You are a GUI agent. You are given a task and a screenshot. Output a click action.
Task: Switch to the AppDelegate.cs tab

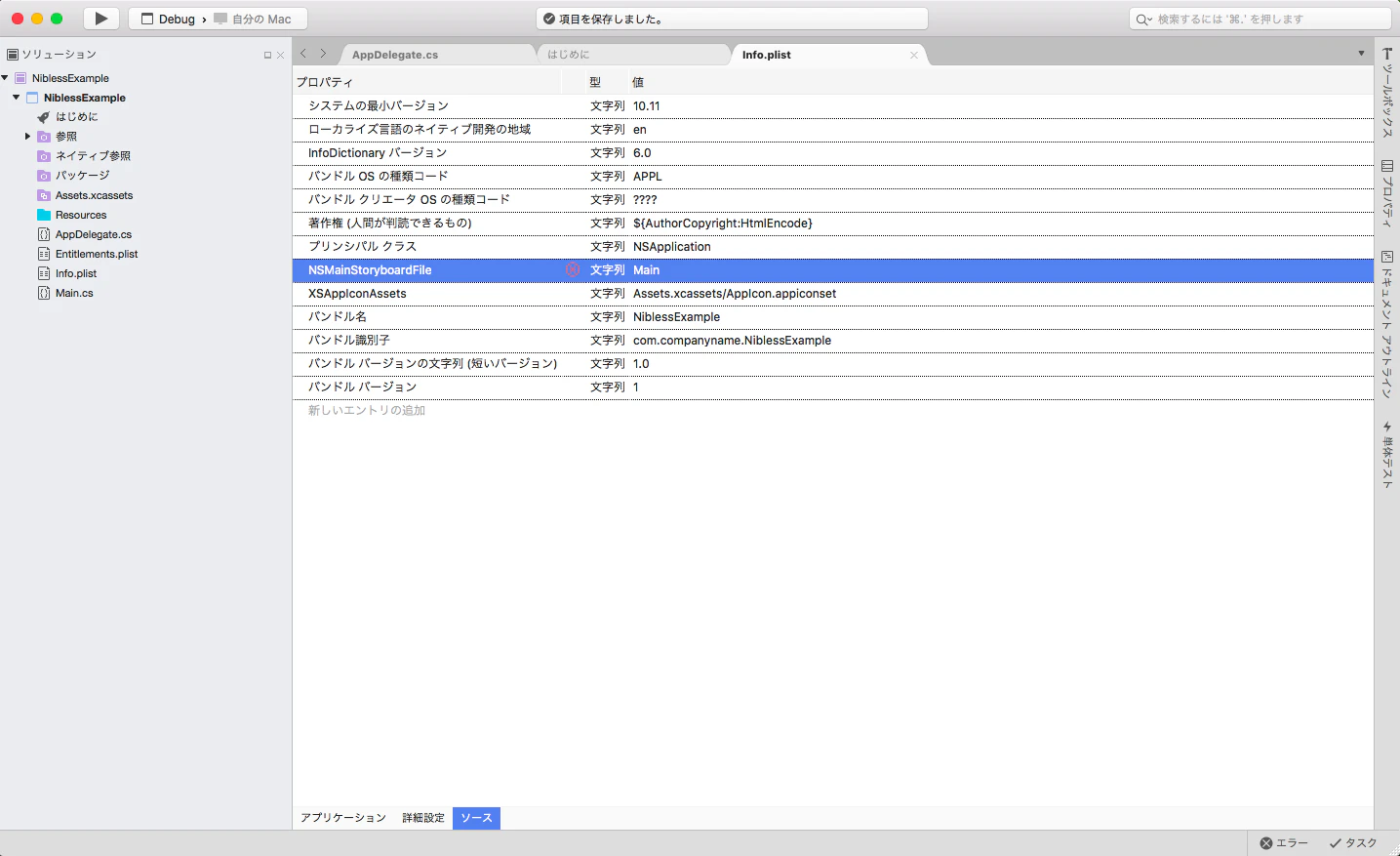pos(395,55)
